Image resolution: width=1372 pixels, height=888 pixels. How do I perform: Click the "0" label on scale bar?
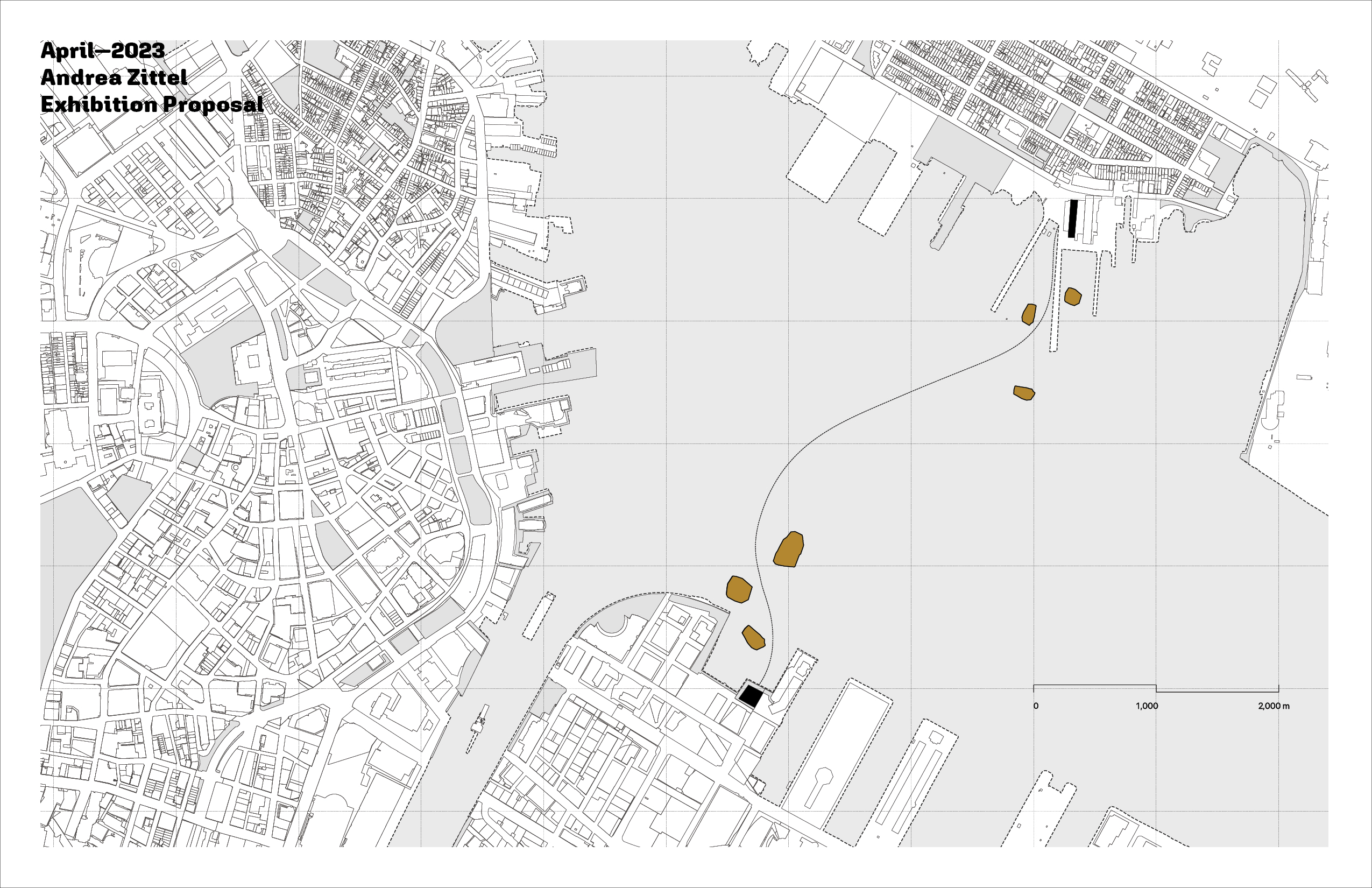(1036, 706)
